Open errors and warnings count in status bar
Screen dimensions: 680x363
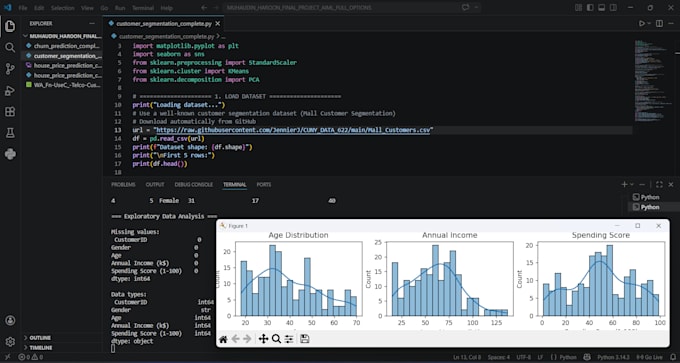click(x=31, y=357)
